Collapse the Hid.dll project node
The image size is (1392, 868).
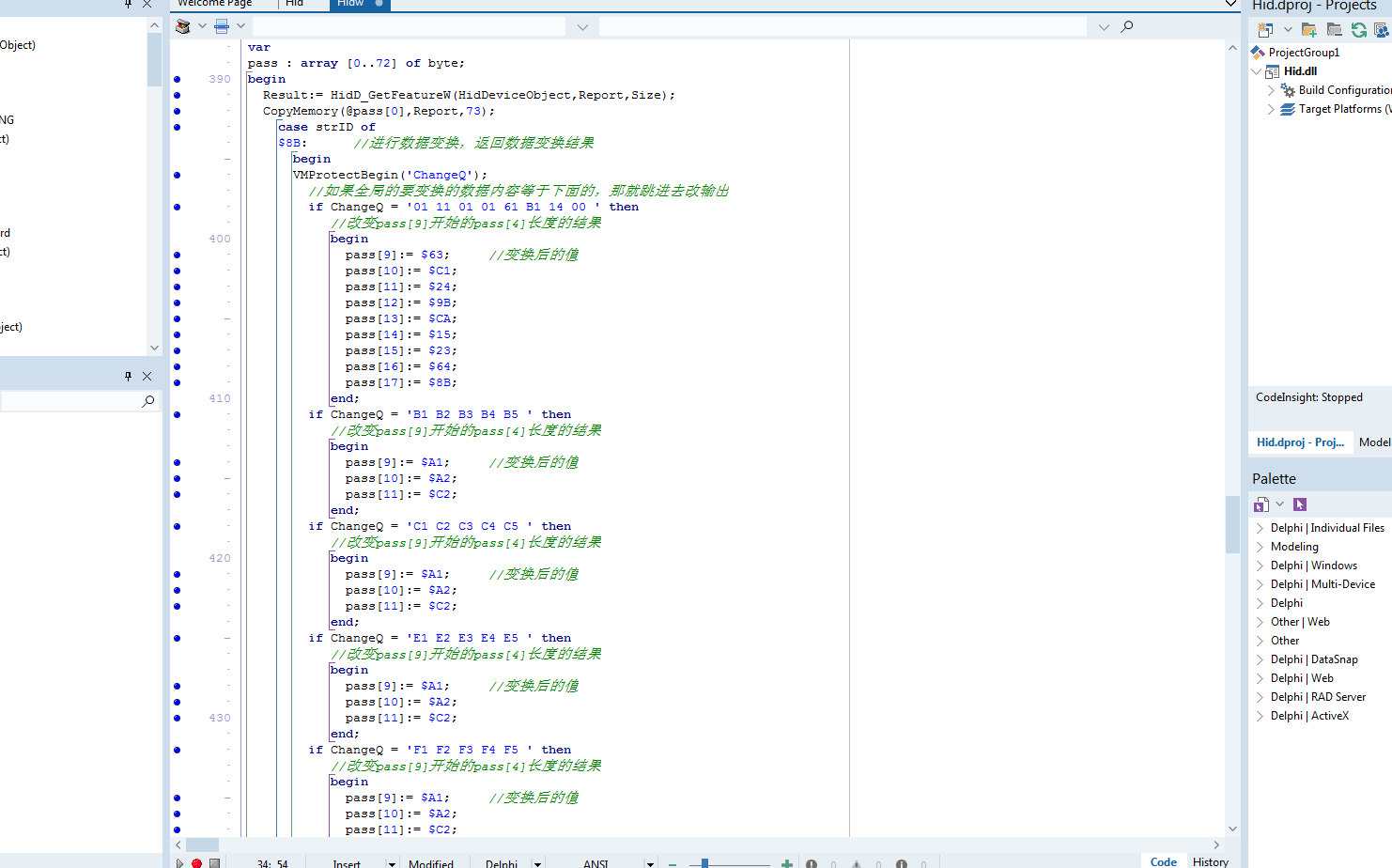tap(1257, 71)
